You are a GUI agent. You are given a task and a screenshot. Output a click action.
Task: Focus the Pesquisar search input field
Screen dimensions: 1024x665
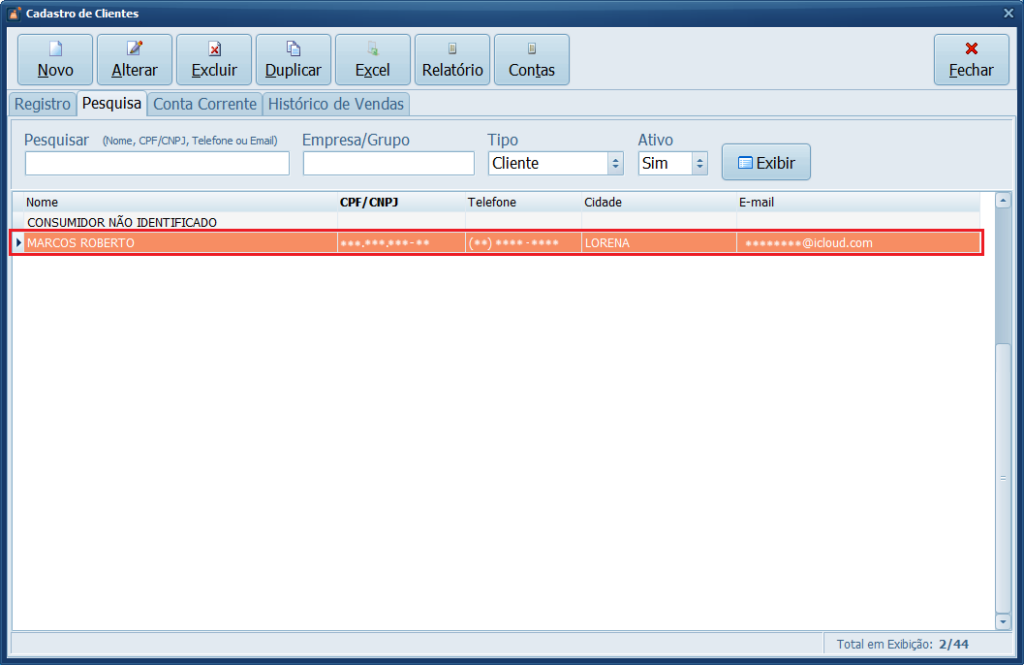coord(157,163)
